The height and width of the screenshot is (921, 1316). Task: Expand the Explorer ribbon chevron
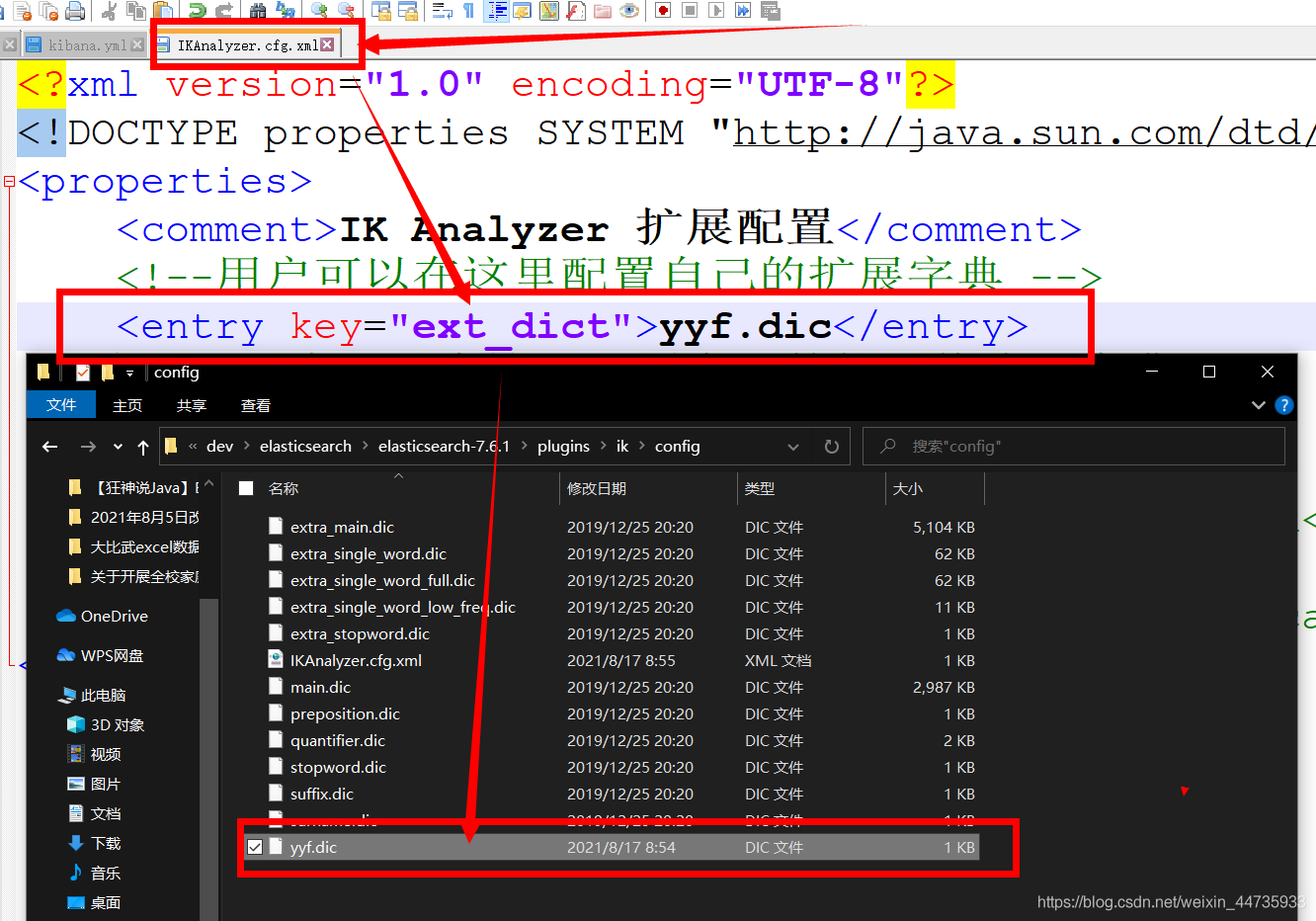coord(1259,405)
